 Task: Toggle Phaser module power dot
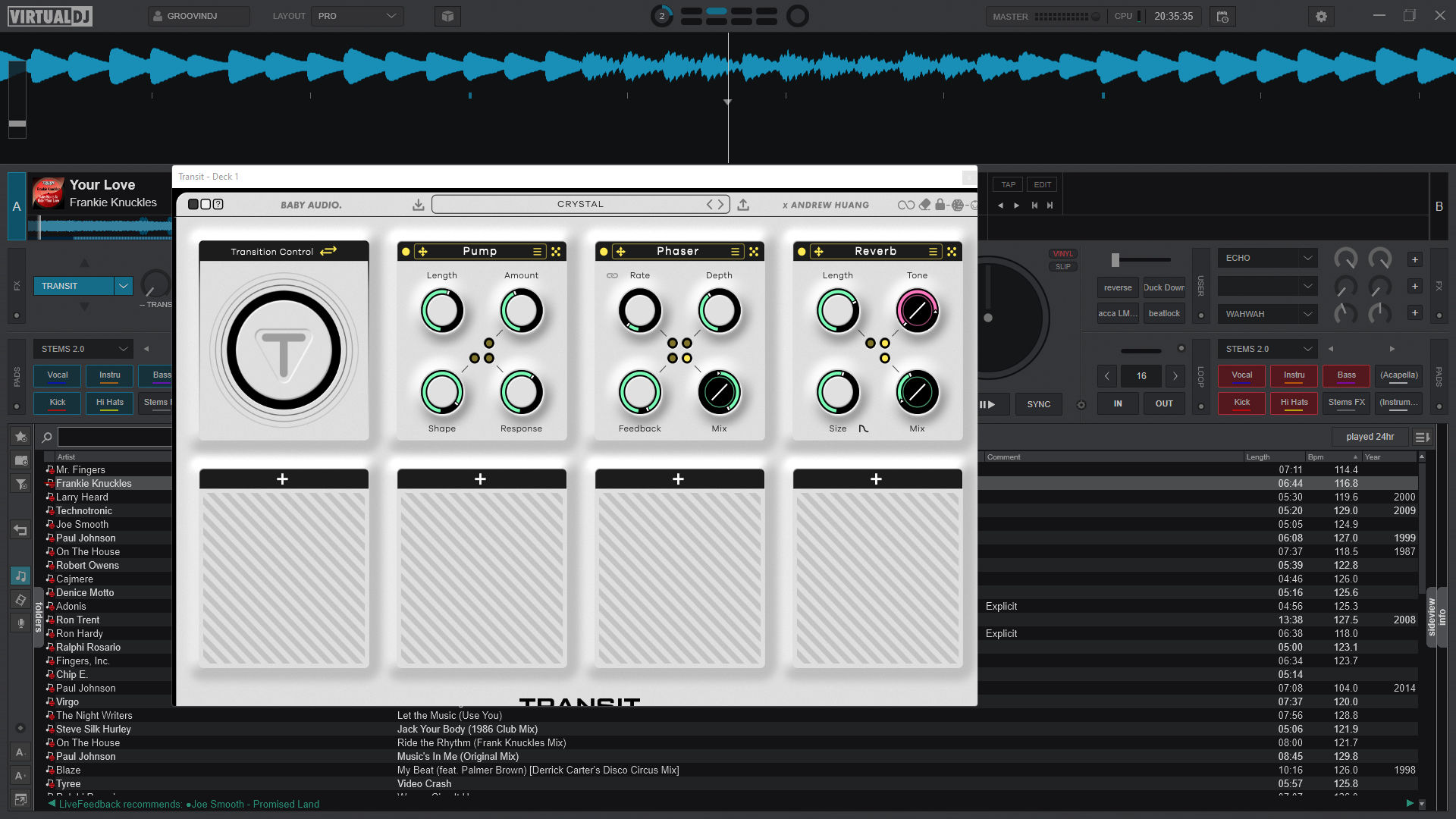tap(604, 252)
